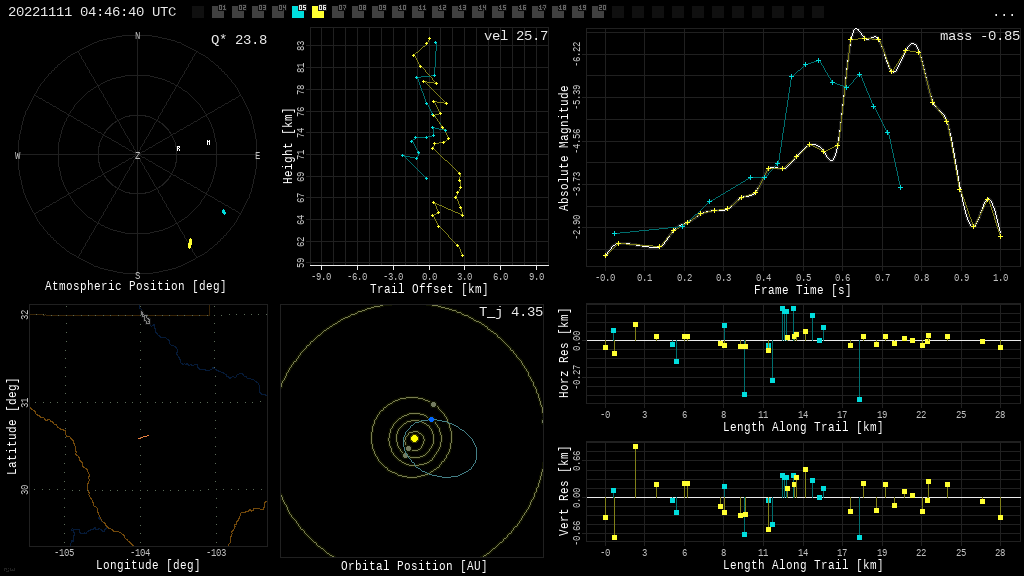Toggle the yellow station 06 box
The width and height of the screenshot is (1024, 576).
(318, 12)
